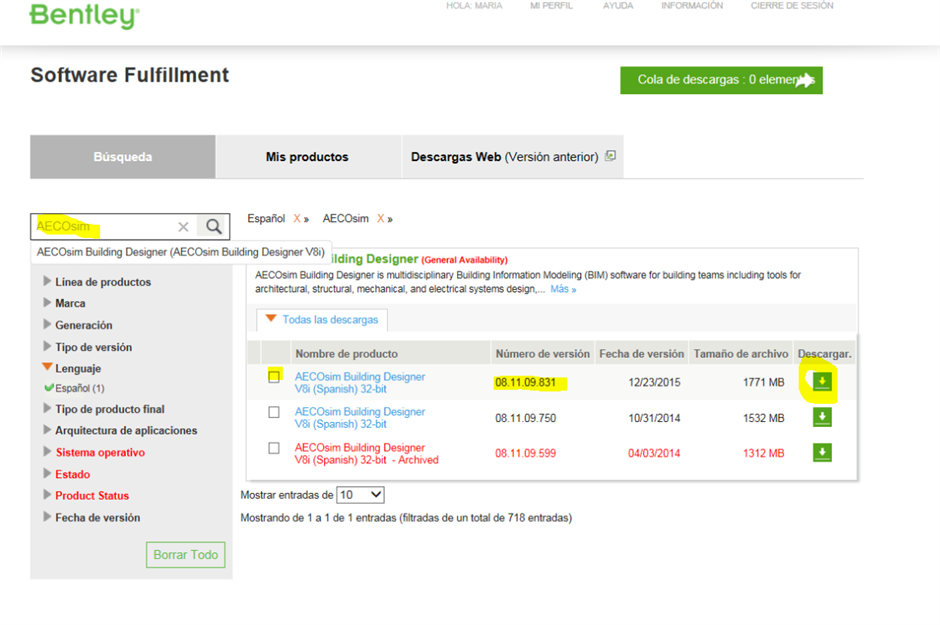Screen dimensions: 940x625
Task: Open AECOsim Building Designer 08.11.09.831 link
Action: click(x=360, y=382)
